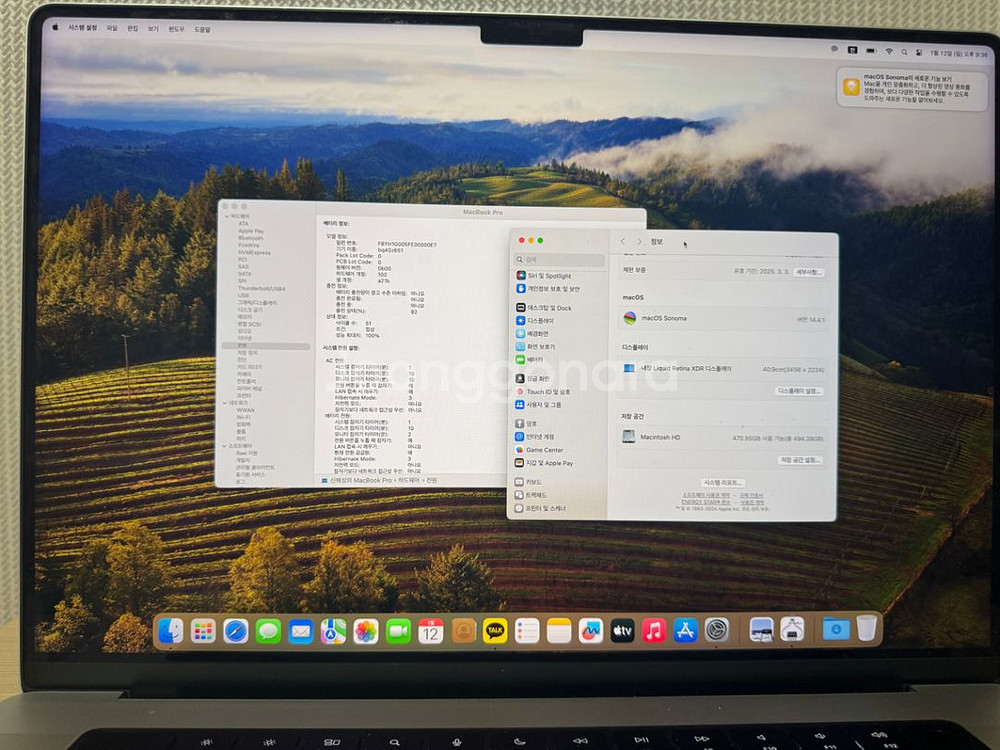Select Bluetooth in the System Report sidebar
The height and width of the screenshot is (750, 1000).
pos(250,238)
